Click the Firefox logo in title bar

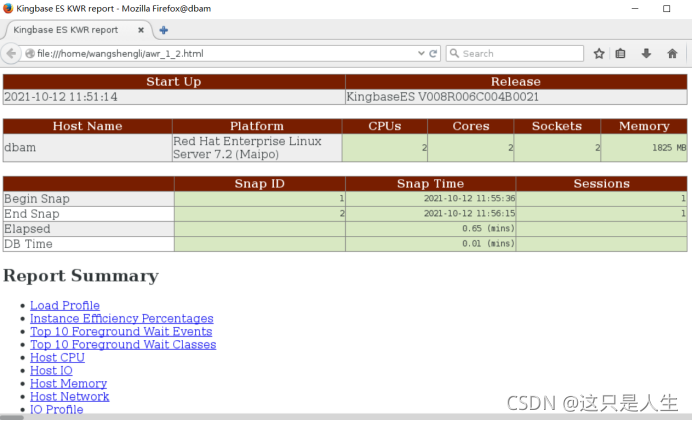[x=8, y=8]
